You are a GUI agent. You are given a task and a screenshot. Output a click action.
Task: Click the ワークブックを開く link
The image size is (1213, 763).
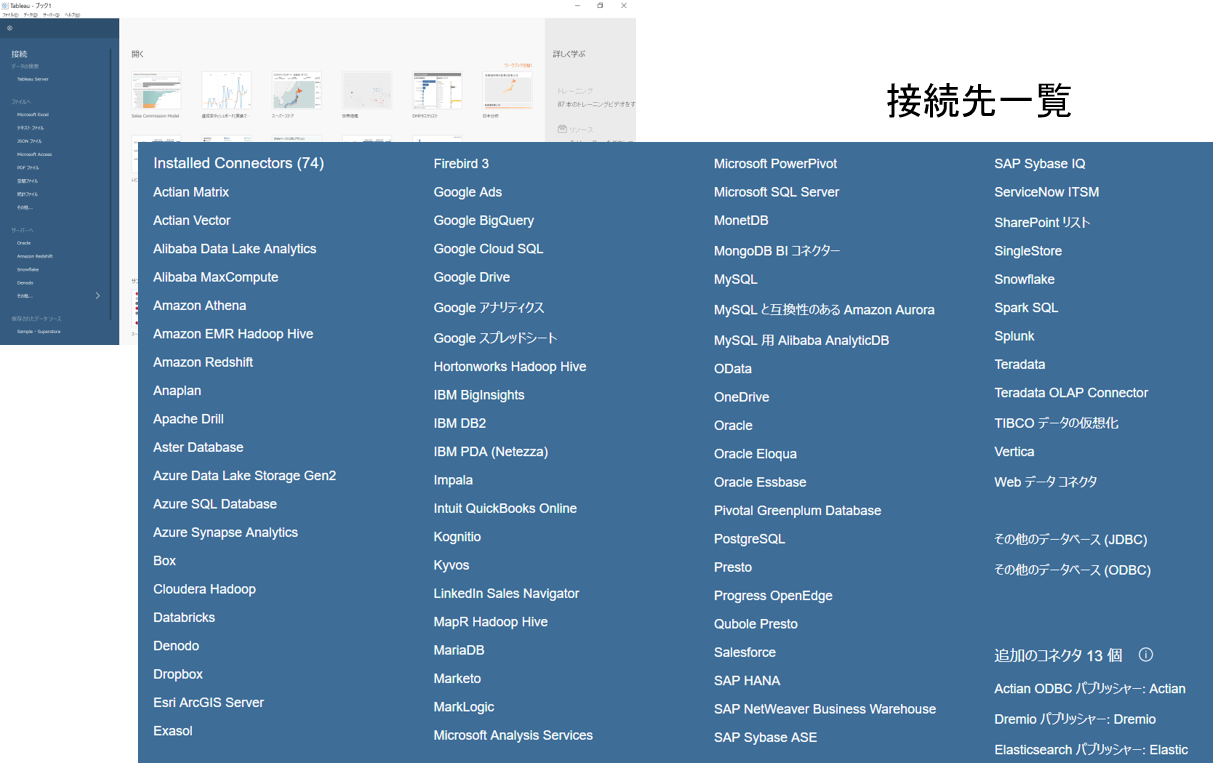point(517,64)
